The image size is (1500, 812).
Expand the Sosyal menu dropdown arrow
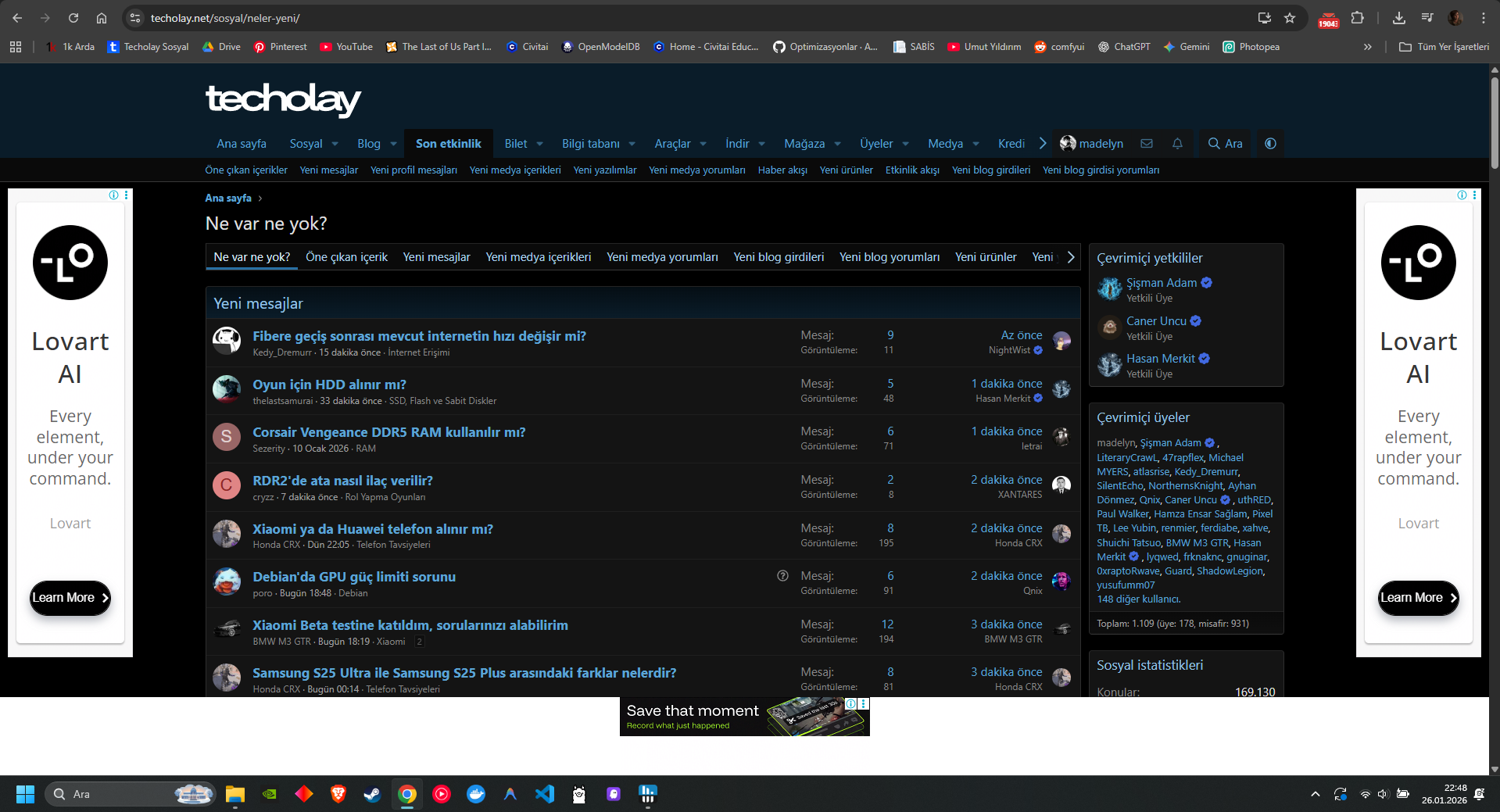click(x=335, y=144)
